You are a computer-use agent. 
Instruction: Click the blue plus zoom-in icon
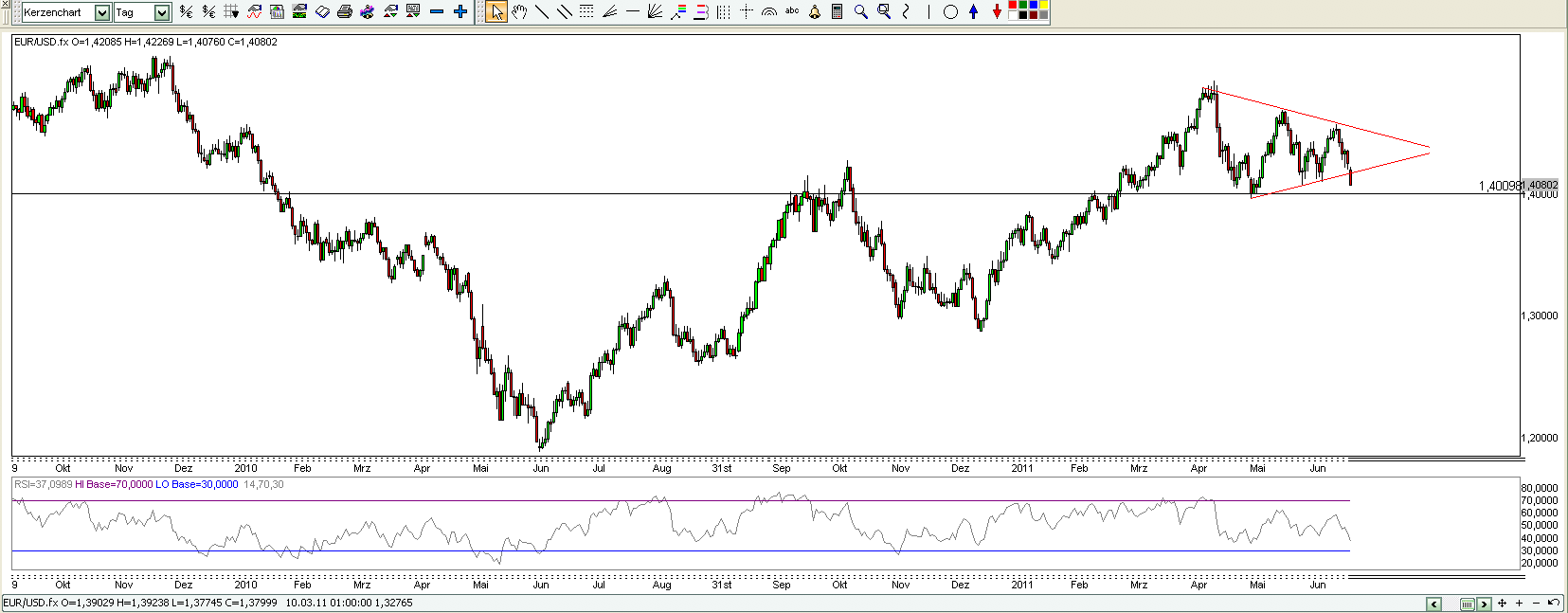(x=460, y=12)
